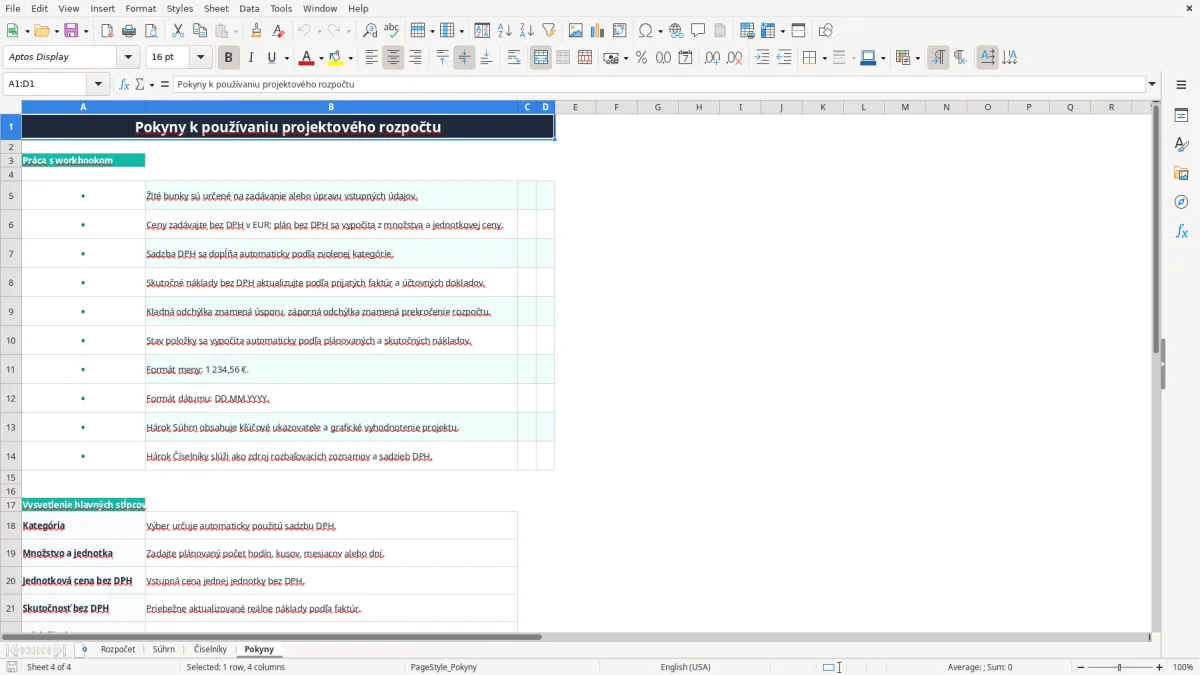The width and height of the screenshot is (1200, 675).
Task: Click Sort Ascending icon
Action: click(505, 31)
